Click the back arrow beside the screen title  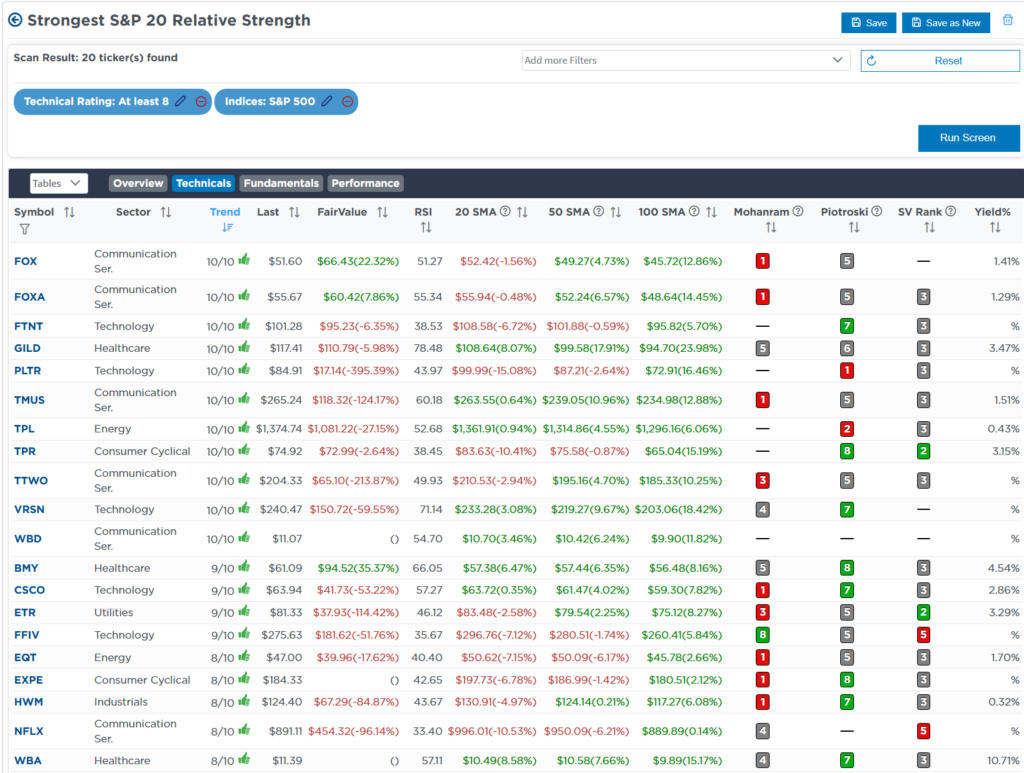(15, 20)
